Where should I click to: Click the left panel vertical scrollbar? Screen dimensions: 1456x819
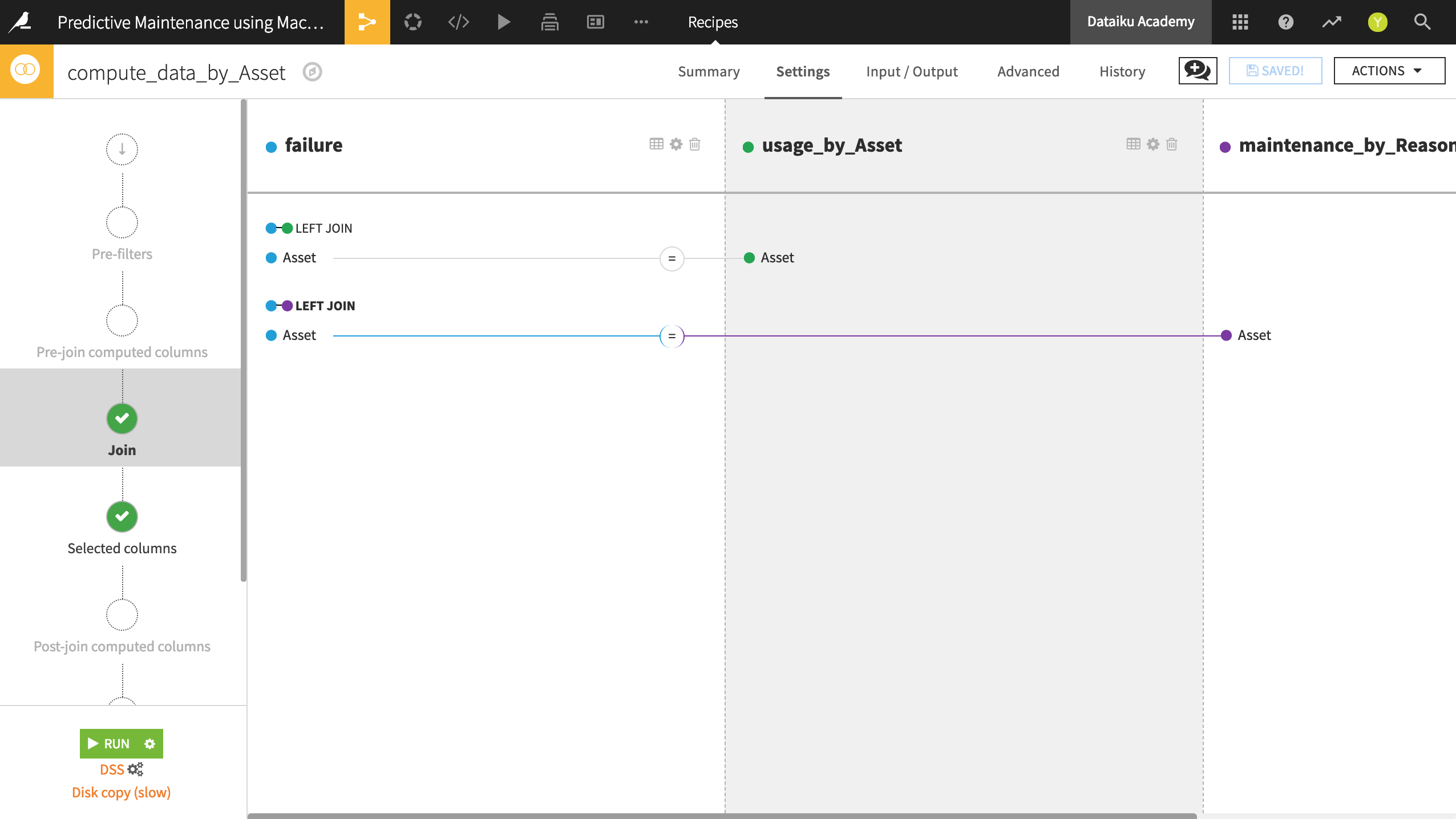click(x=244, y=340)
